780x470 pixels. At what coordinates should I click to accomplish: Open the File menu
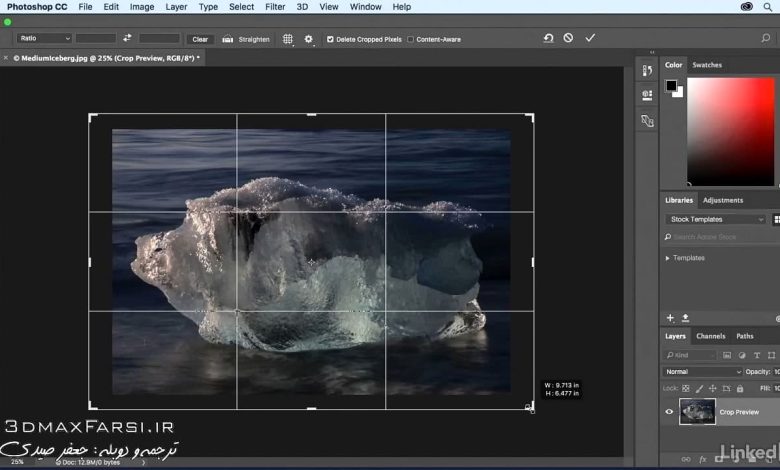[86, 7]
